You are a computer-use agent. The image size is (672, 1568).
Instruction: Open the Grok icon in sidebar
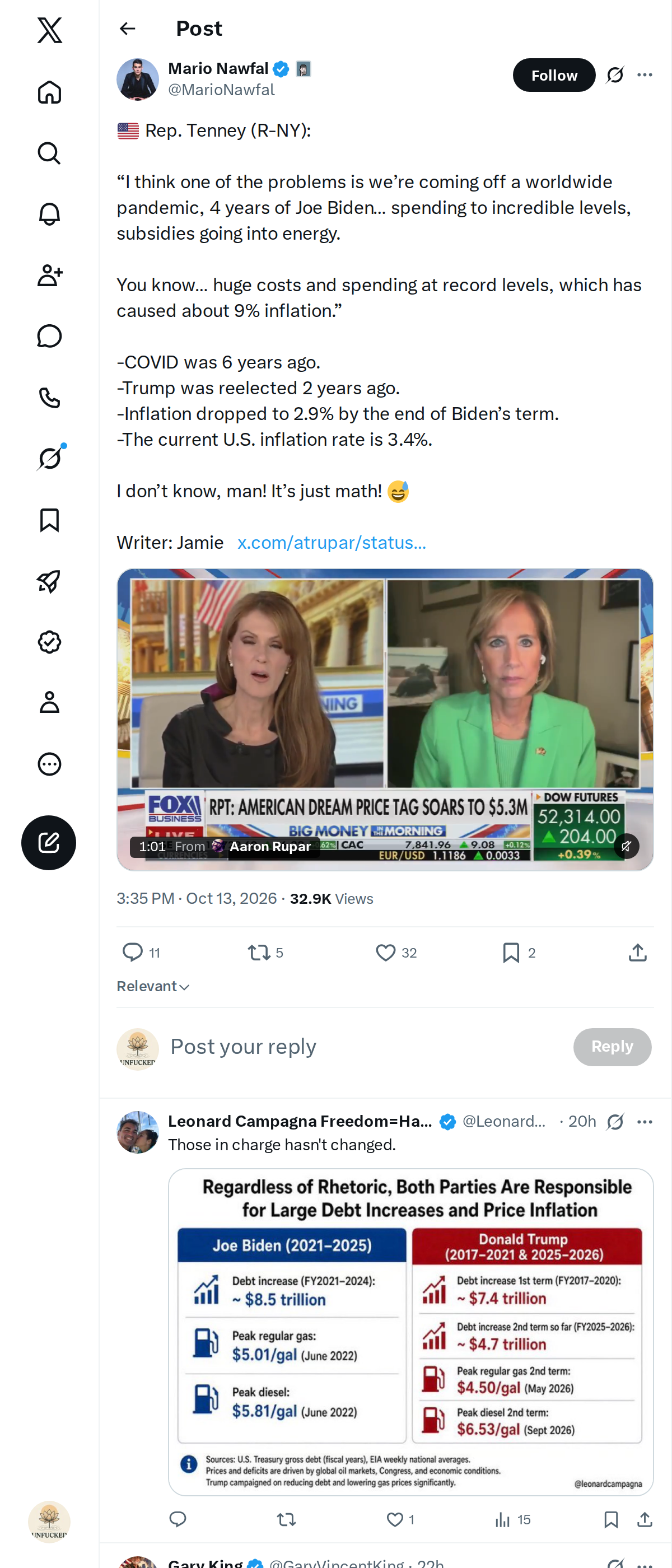point(49,458)
